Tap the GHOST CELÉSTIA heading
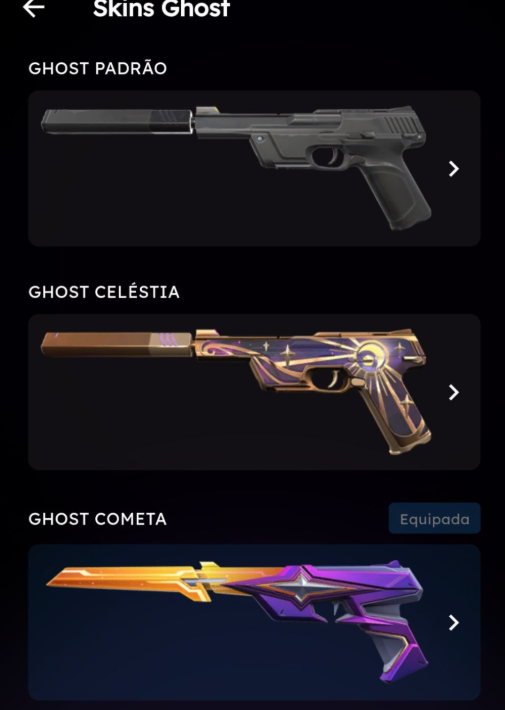The image size is (505, 710). coord(104,292)
